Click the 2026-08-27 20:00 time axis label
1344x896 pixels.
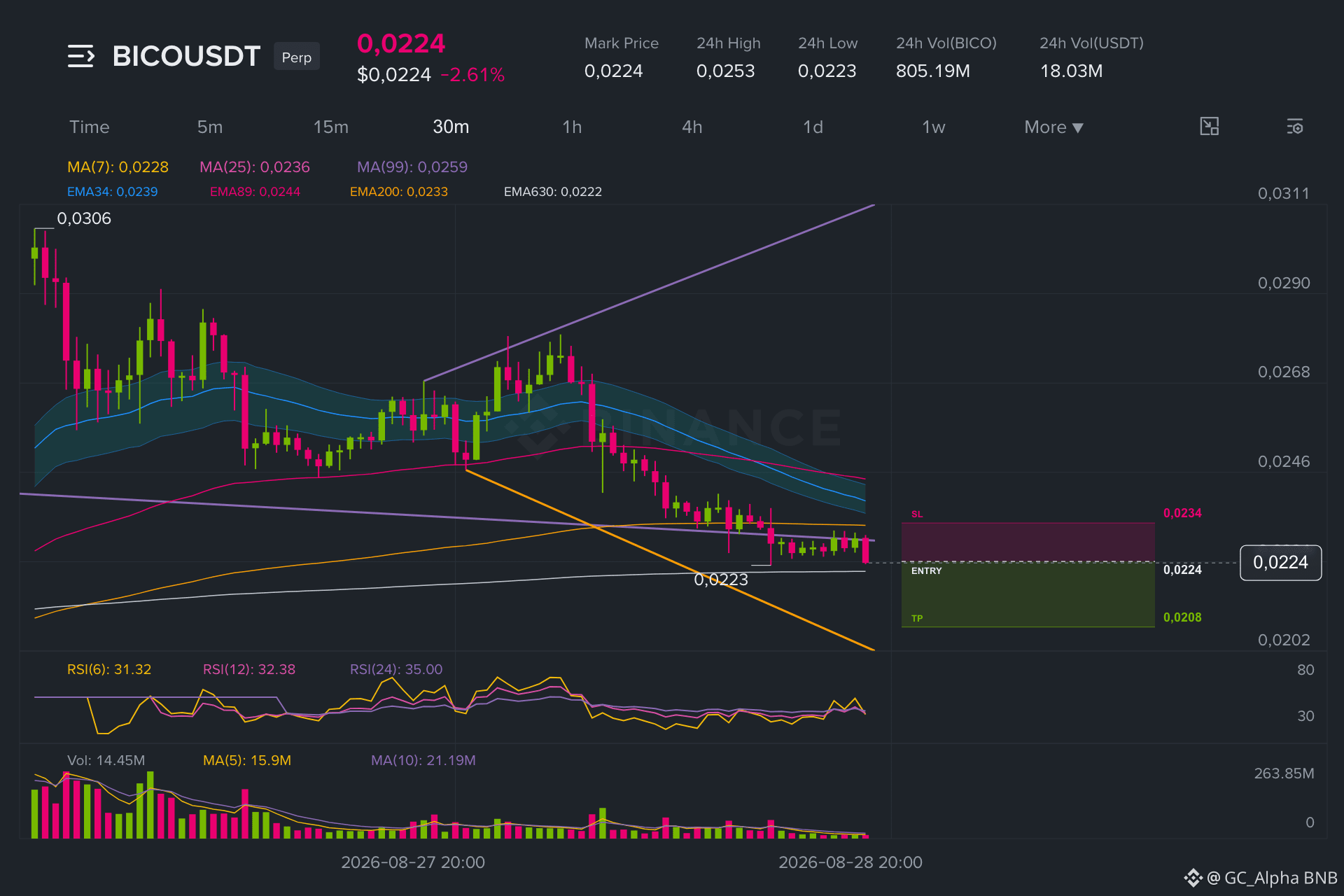click(x=413, y=862)
